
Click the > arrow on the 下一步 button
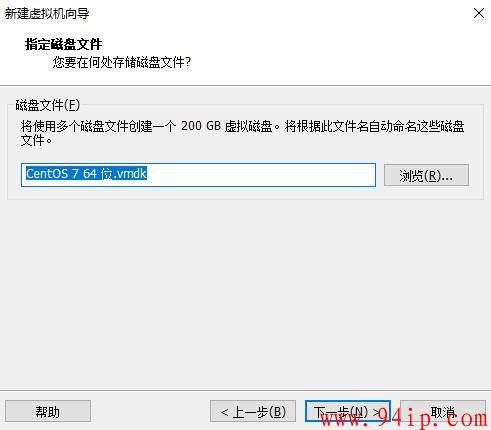coord(376,412)
